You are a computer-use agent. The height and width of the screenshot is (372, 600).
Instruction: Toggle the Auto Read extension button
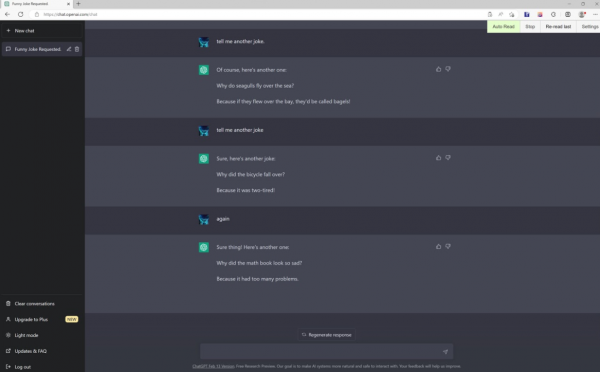pos(503,26)
